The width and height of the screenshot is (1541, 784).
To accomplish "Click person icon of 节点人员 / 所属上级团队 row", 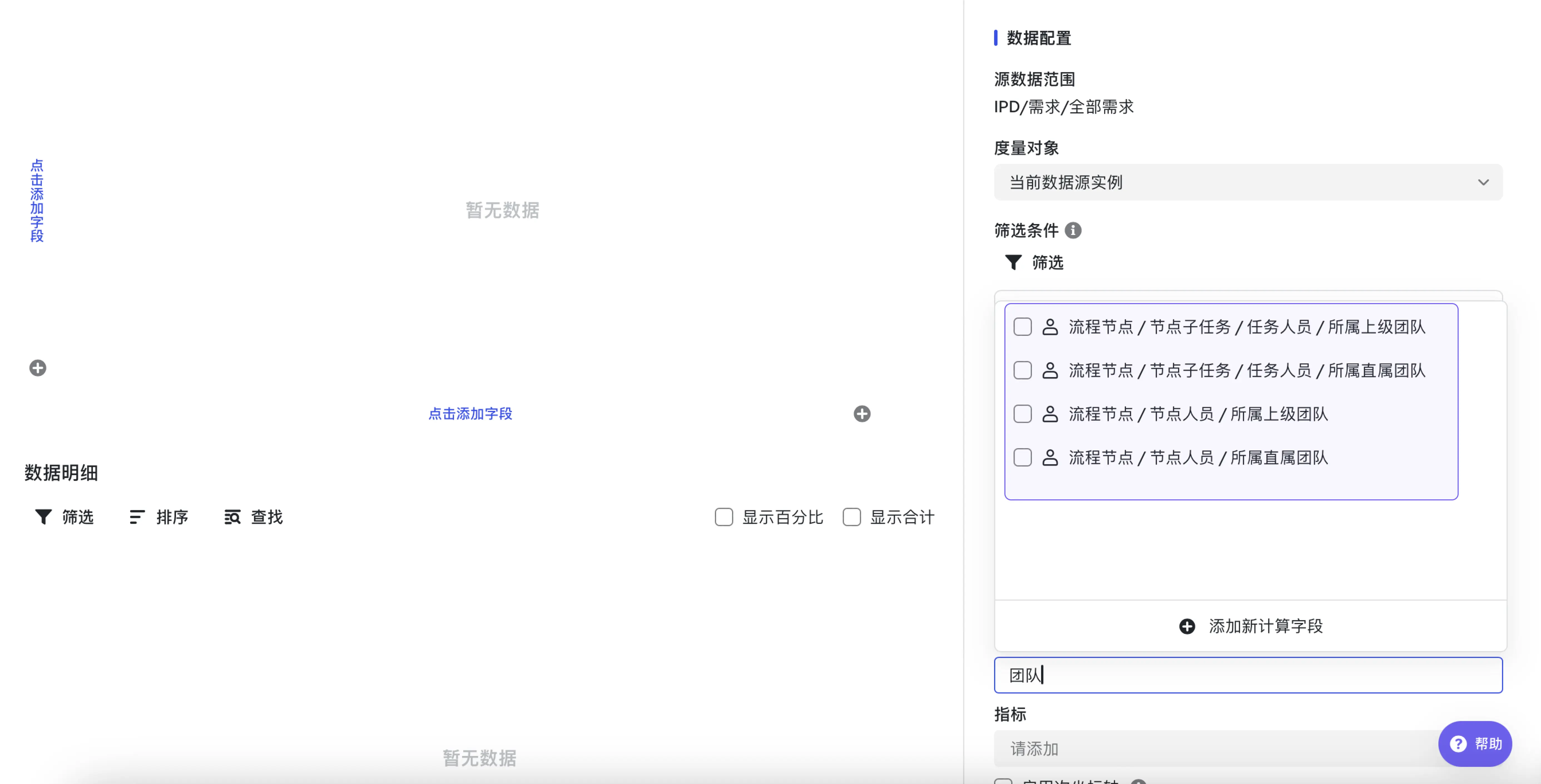I will [x=1050, y=414].
